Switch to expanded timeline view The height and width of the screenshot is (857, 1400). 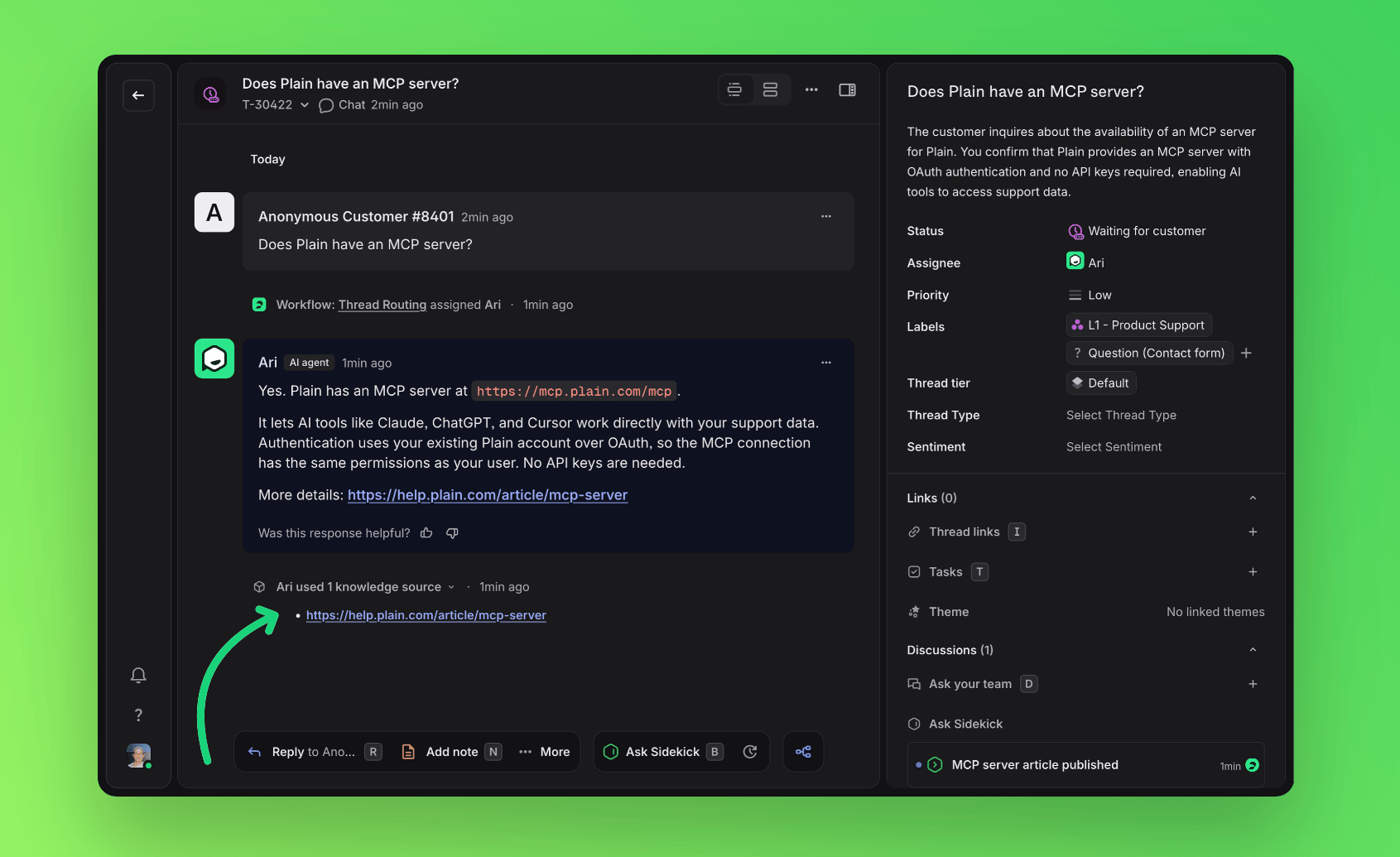tap(771, 89)
